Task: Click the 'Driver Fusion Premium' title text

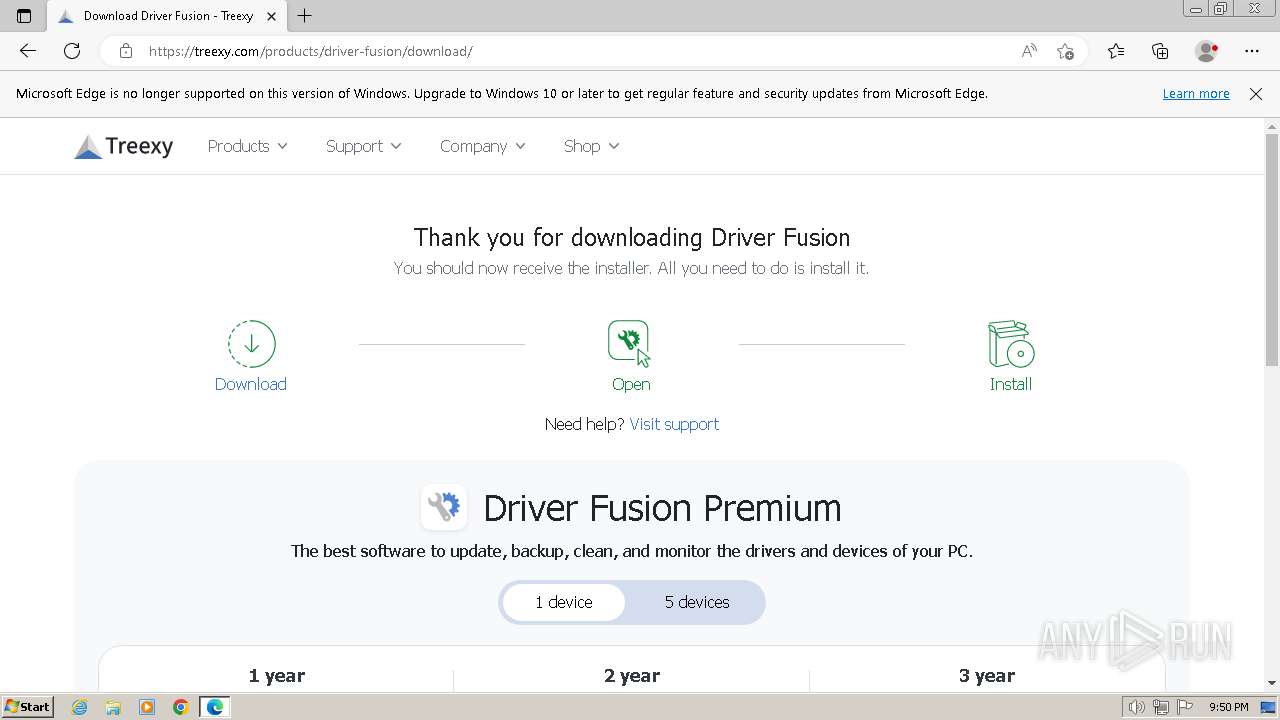Action: [662, 508]
